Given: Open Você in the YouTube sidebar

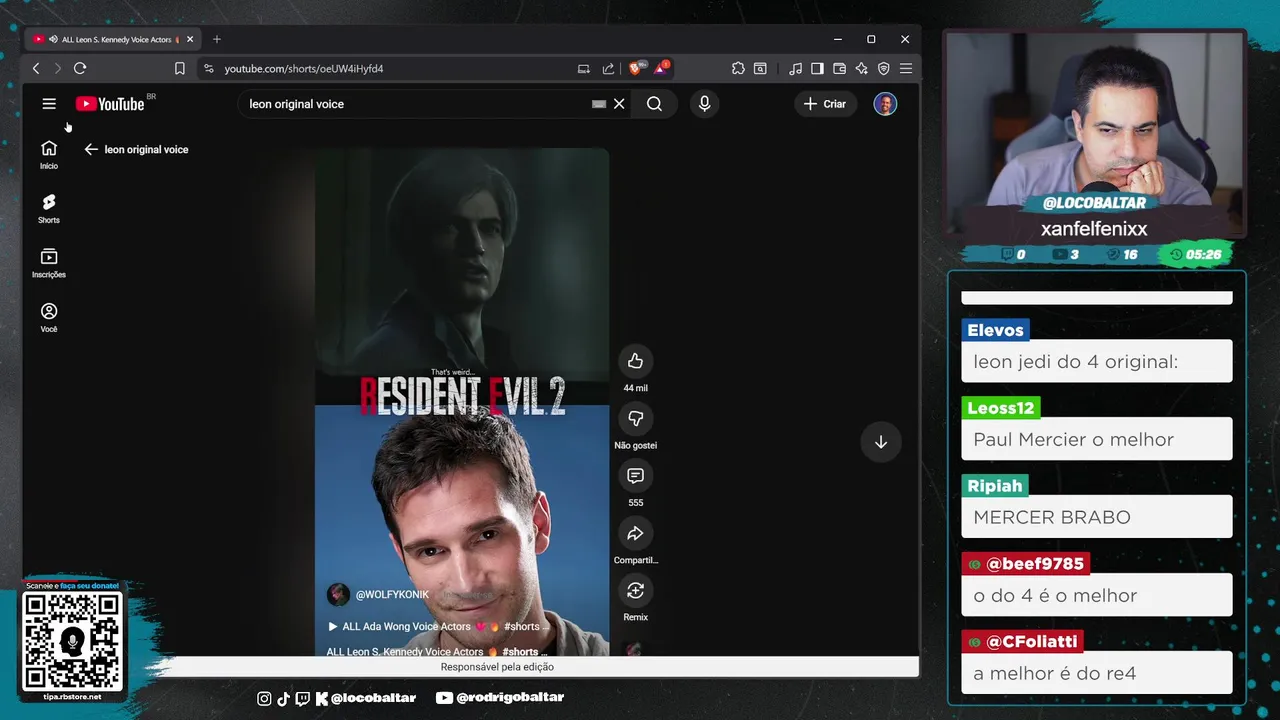Looking at the screenshot, I should click(x=49, y=318).
